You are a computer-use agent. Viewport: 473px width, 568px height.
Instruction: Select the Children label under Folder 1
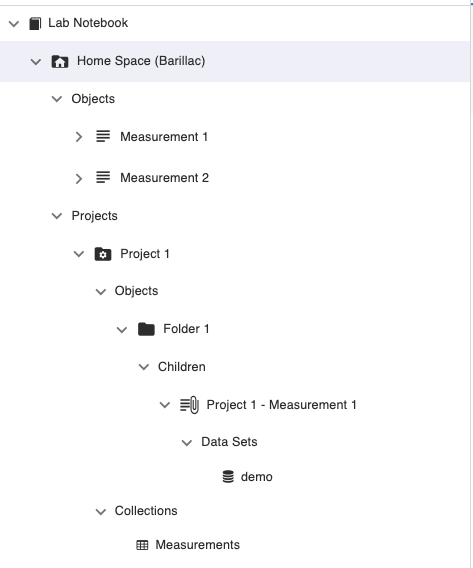(x=182, y=367)
